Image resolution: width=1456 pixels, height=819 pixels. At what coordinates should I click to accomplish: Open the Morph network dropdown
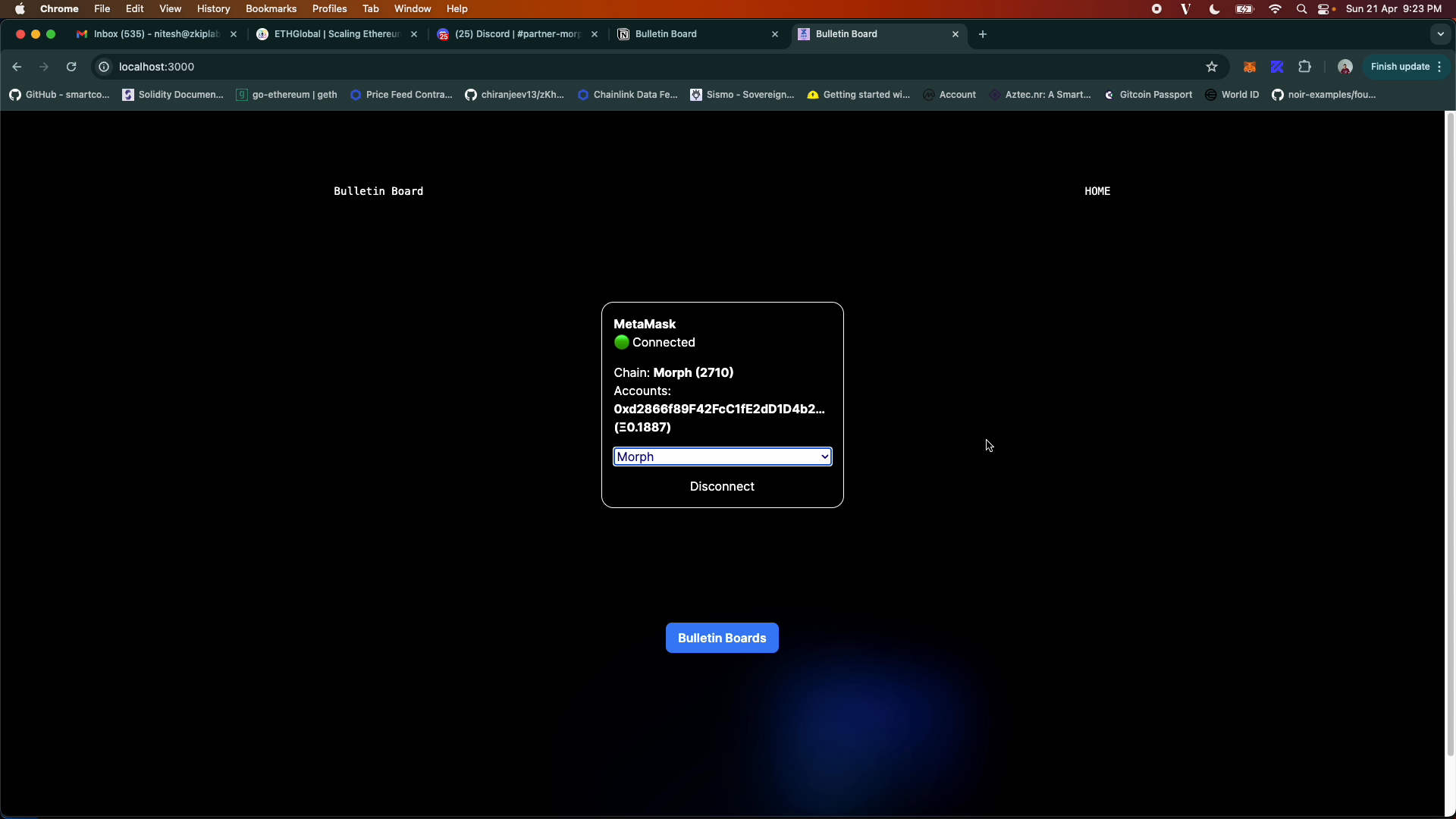(722, 457)
